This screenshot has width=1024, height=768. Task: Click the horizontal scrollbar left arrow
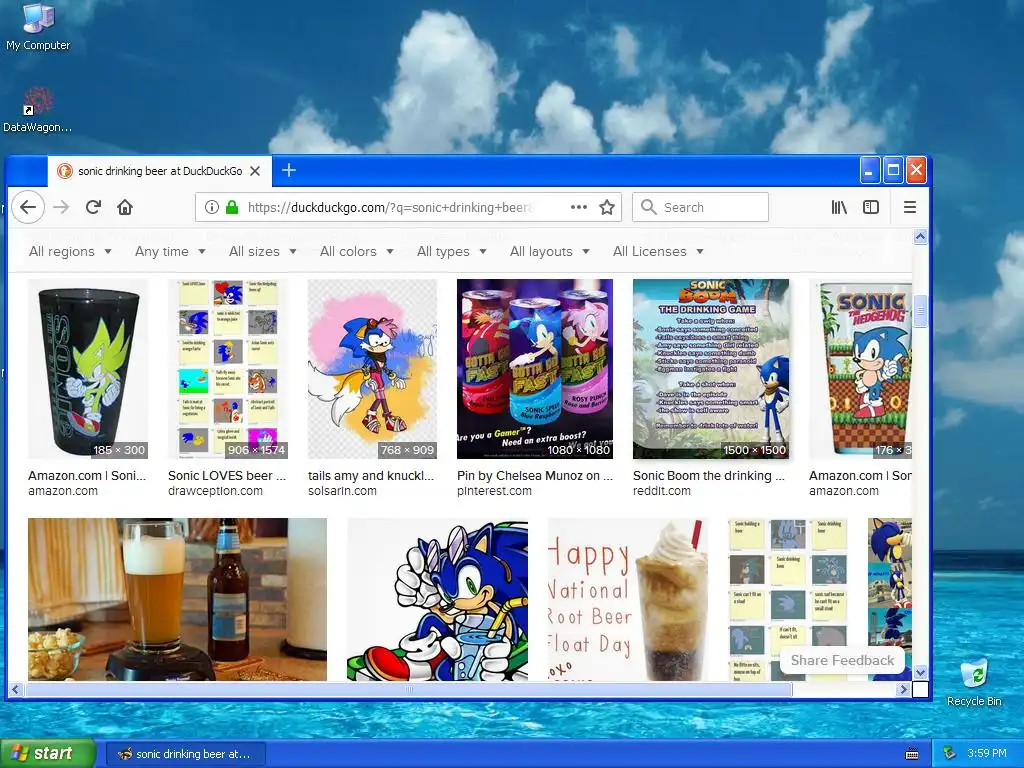[x=16, y=689]
